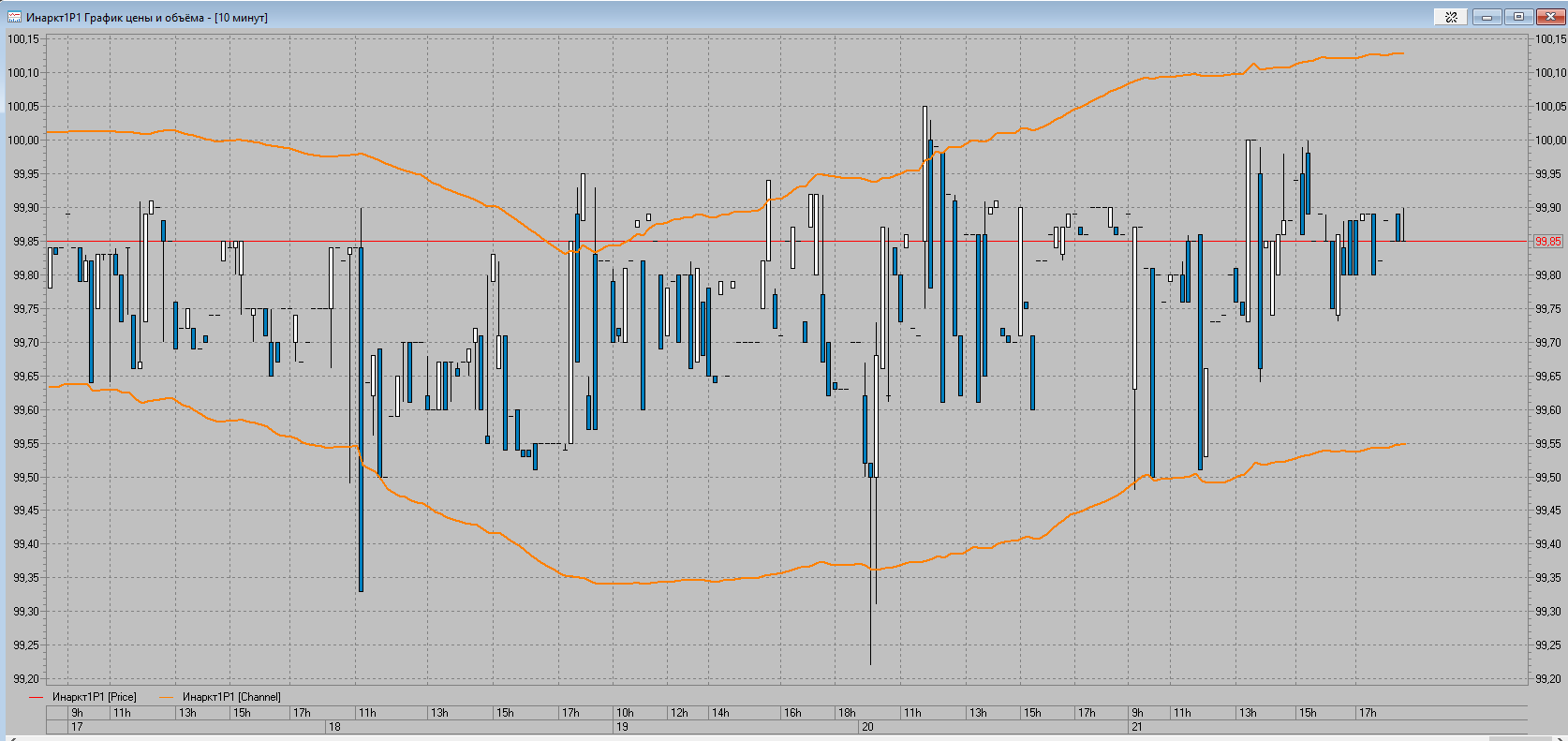Minimize the Инарkt1P1 chart window

pos(1487,17)
